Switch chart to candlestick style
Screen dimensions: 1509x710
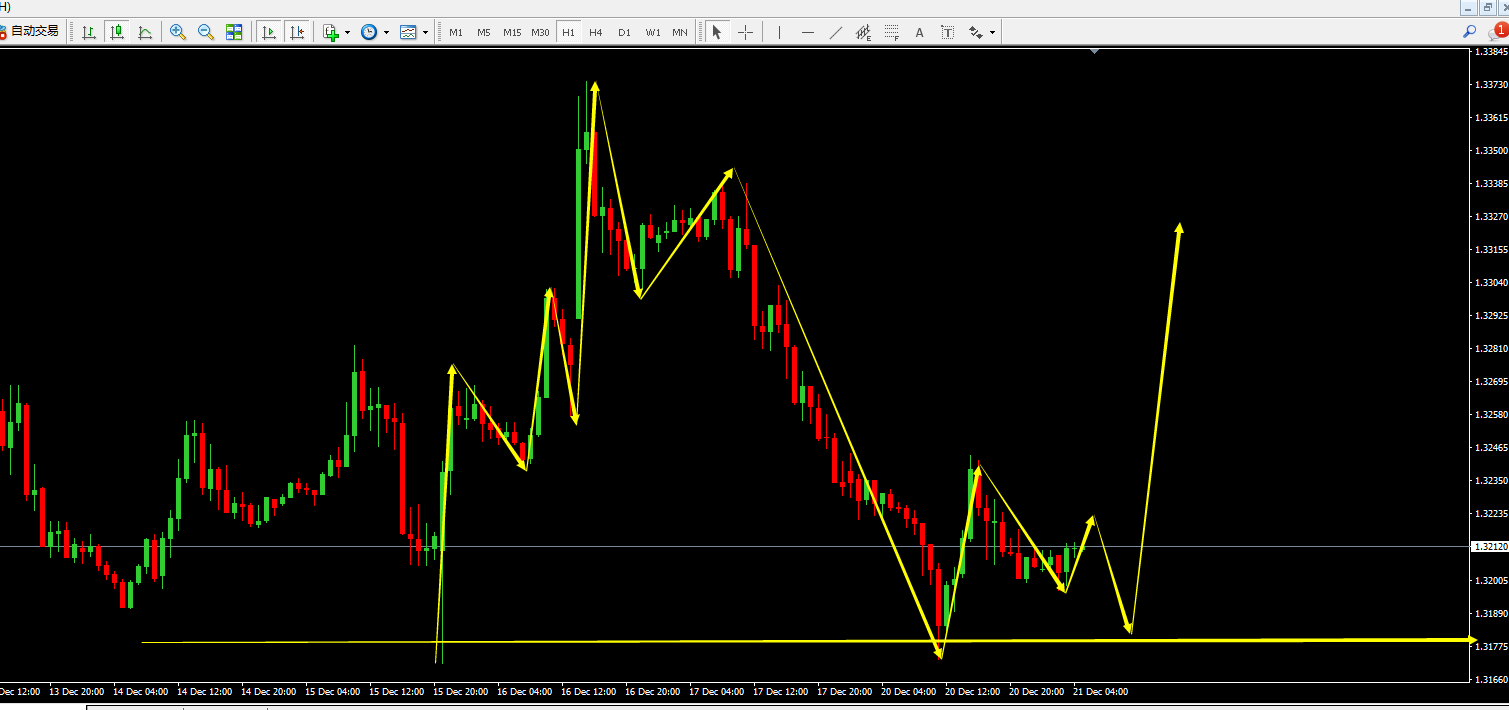117,32
